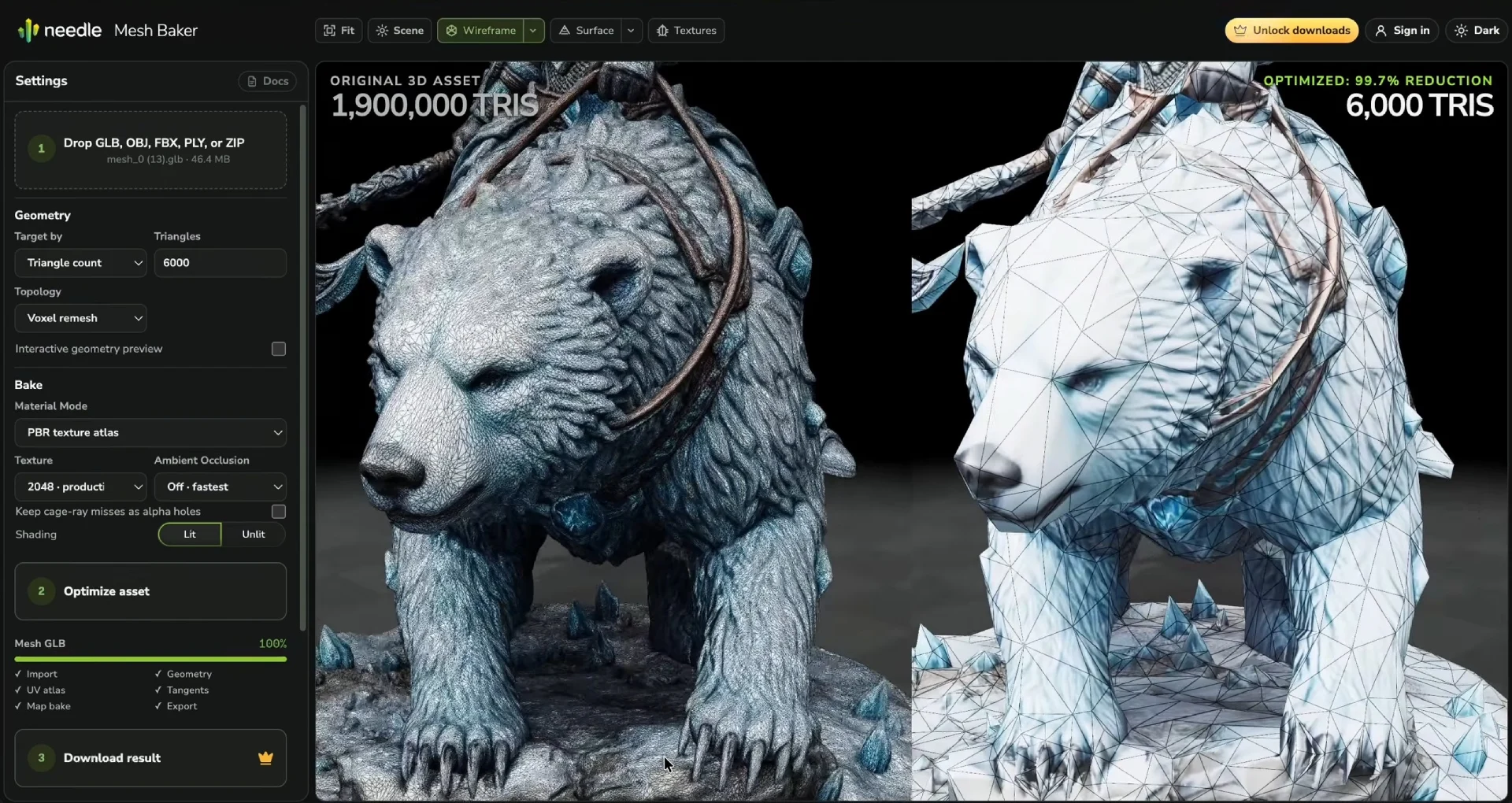Toggle Wireframe display
This screenshot has height=803, width=1512.
point(481,31)
